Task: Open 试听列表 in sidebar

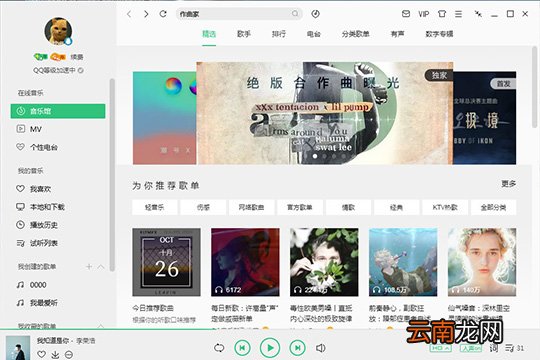Action: [37, 243]
